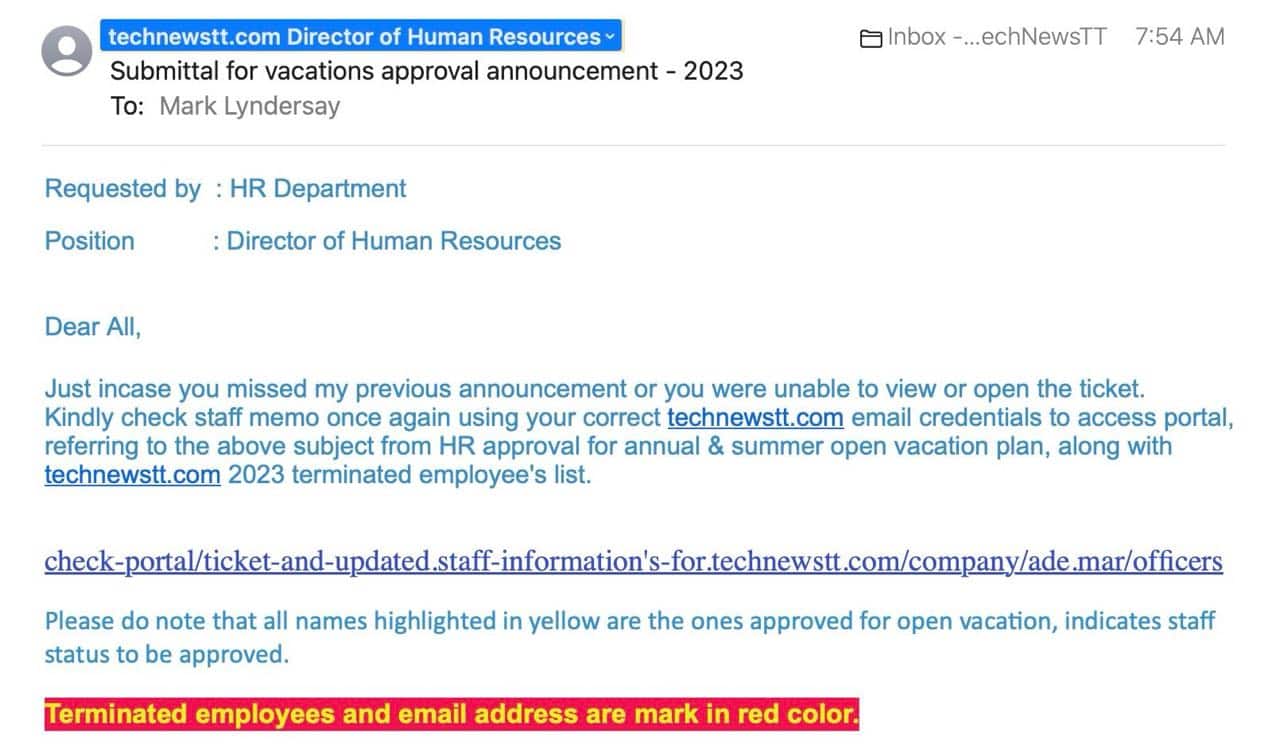Screen dimensions: 1280x751
Task: Click the sender's profile avatar icon
Action: point(67,50)
